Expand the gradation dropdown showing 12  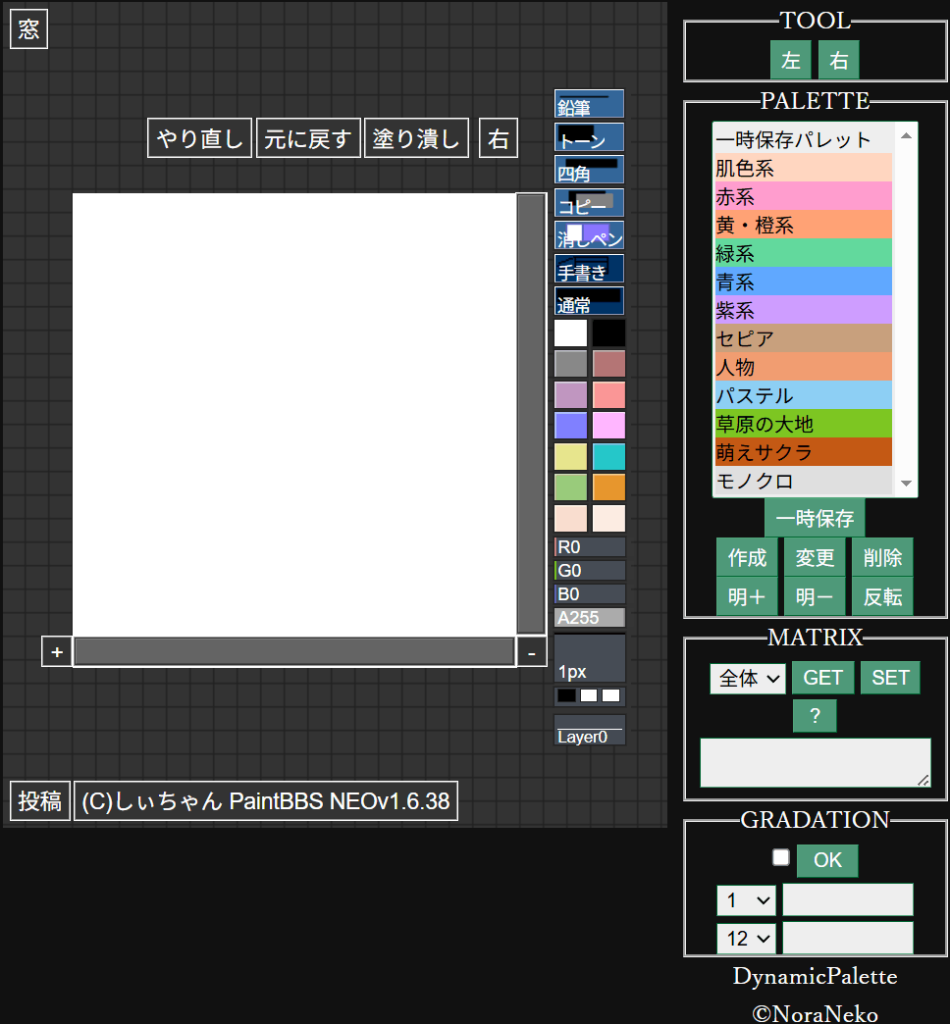point(746,938)
